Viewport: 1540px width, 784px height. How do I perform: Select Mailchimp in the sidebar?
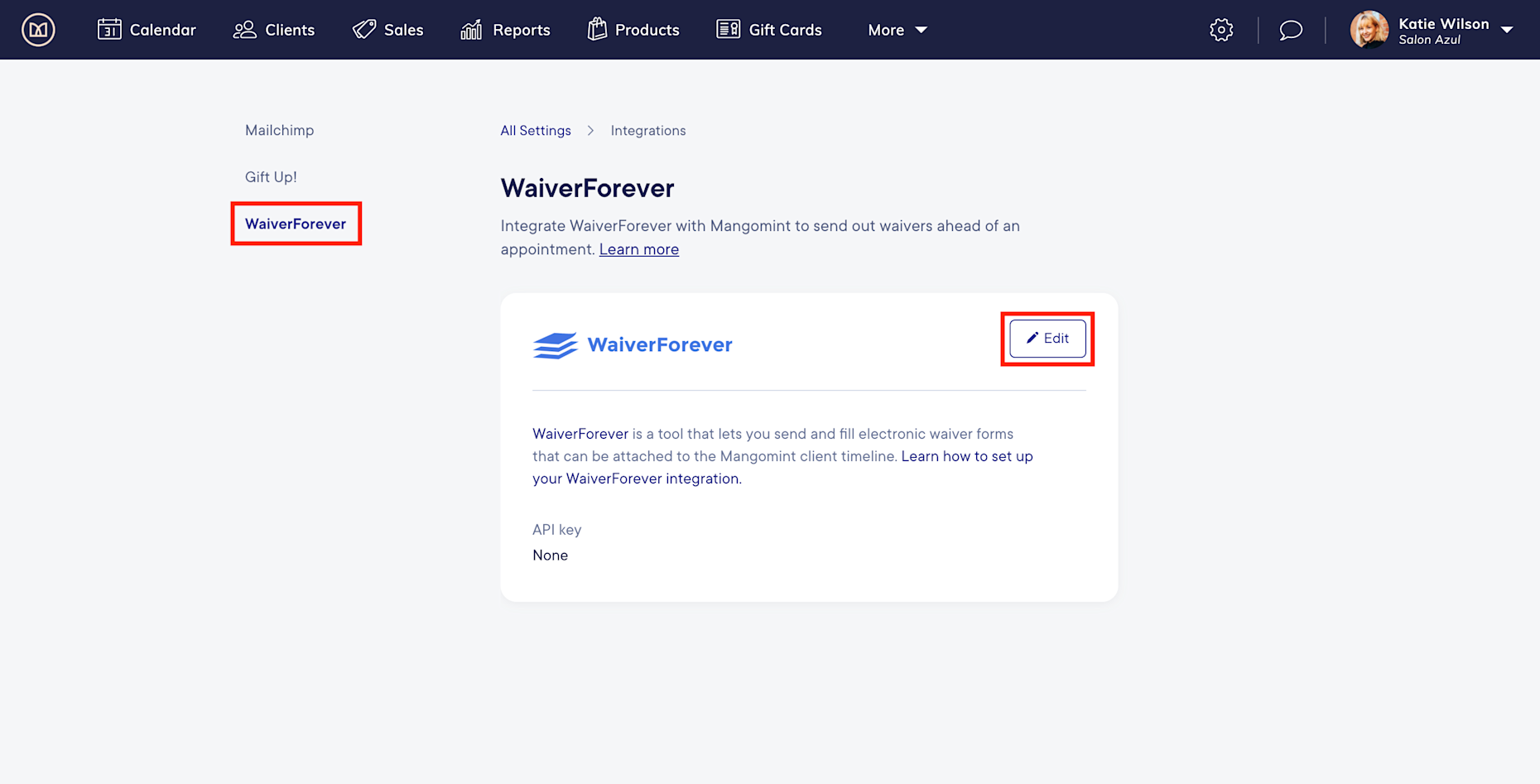(x=279, y=130)
